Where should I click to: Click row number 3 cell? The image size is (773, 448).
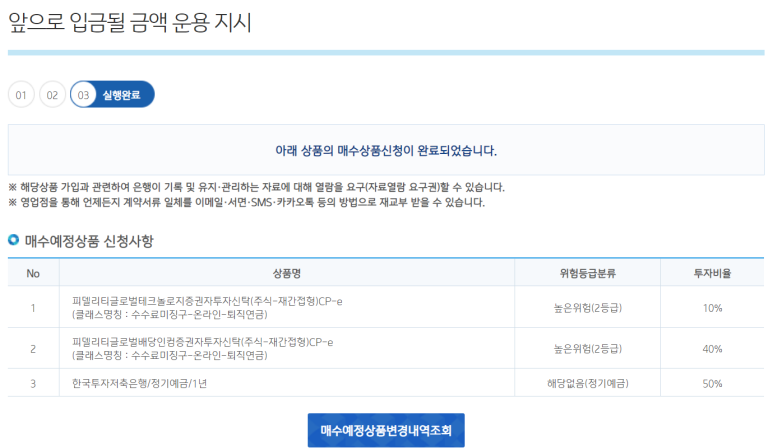[x=33, y=383]
